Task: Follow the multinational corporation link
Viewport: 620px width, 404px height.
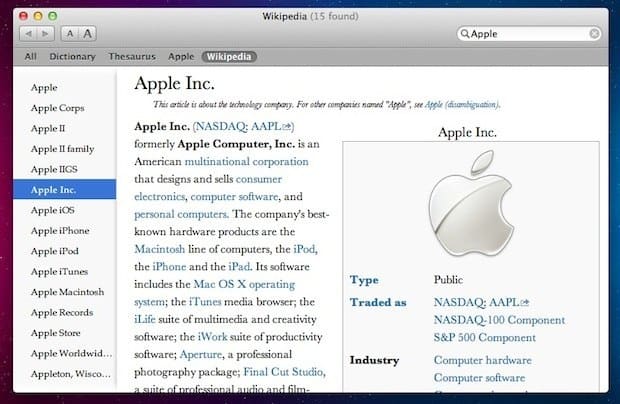Action: point(246,162)
